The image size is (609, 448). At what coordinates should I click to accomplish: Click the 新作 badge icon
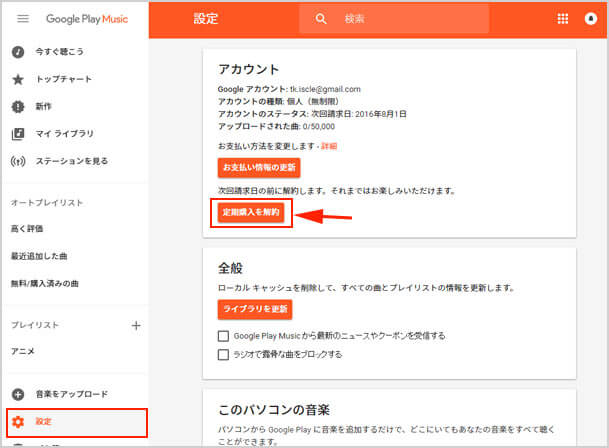pyautogui.click(x=18, y=106)
